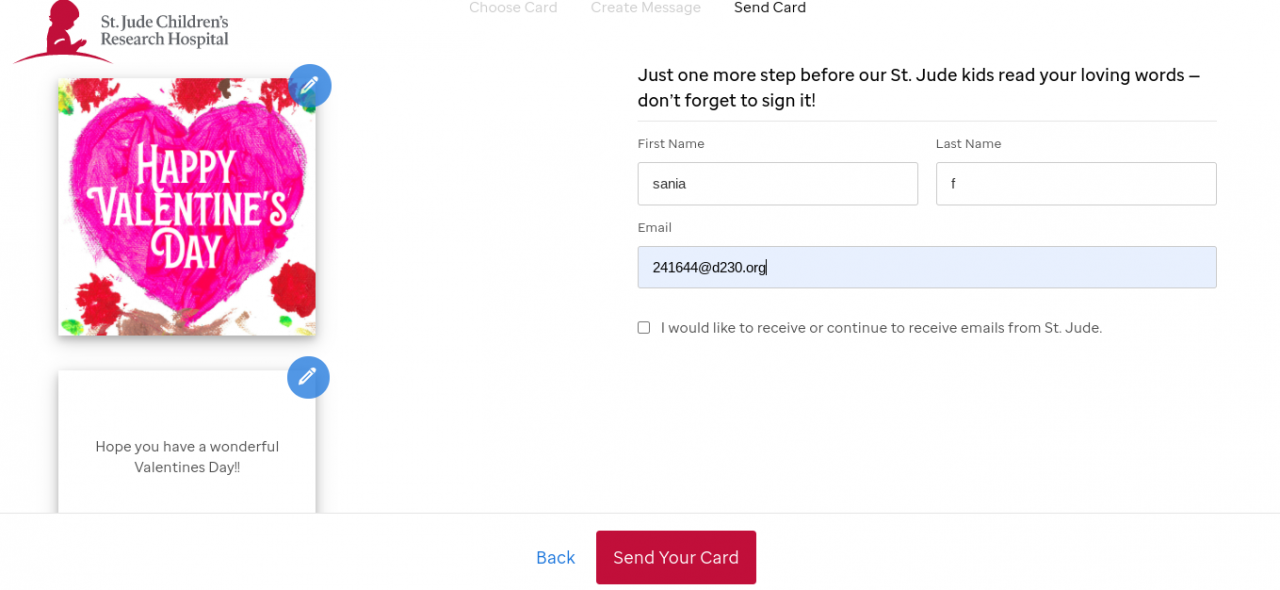Click the Back link
The width and height of the screenshot is (1280, 590).
(555, 558)
